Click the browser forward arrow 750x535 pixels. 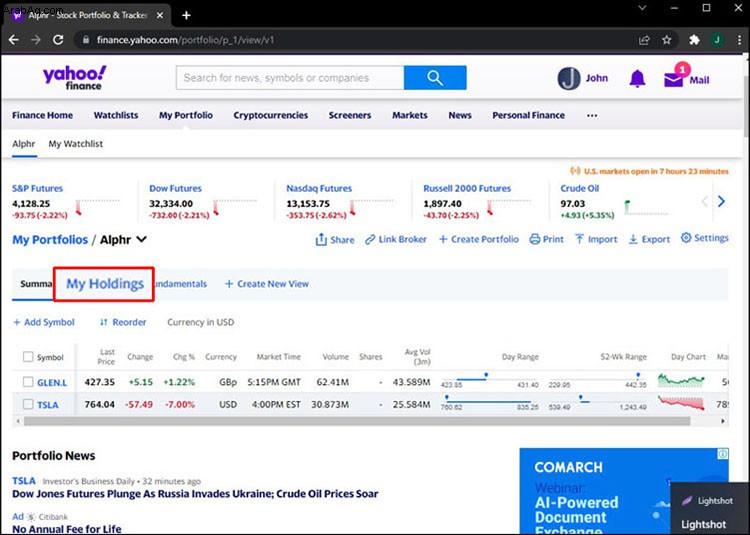(x=36, y=40)
